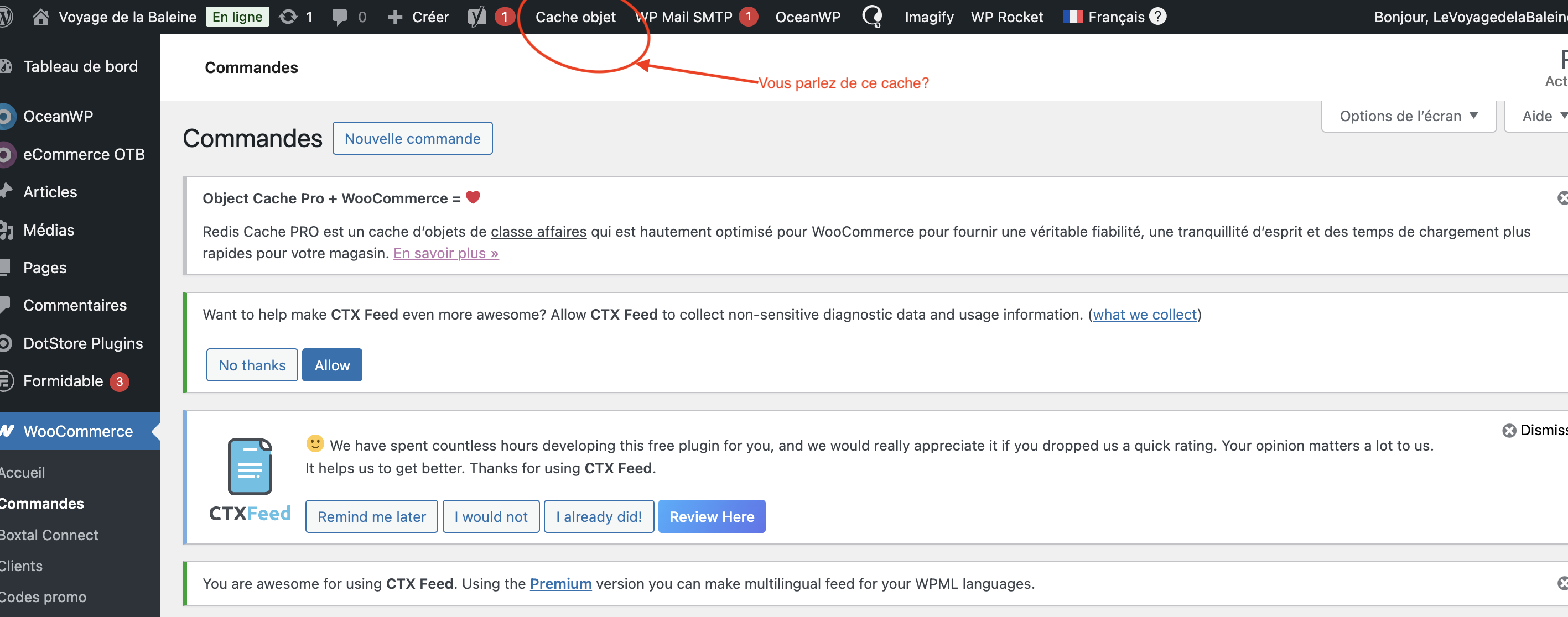Click the Allow button for CTX Feed
The width and height of the screenshot is (1568, 617).
[332, 365]
